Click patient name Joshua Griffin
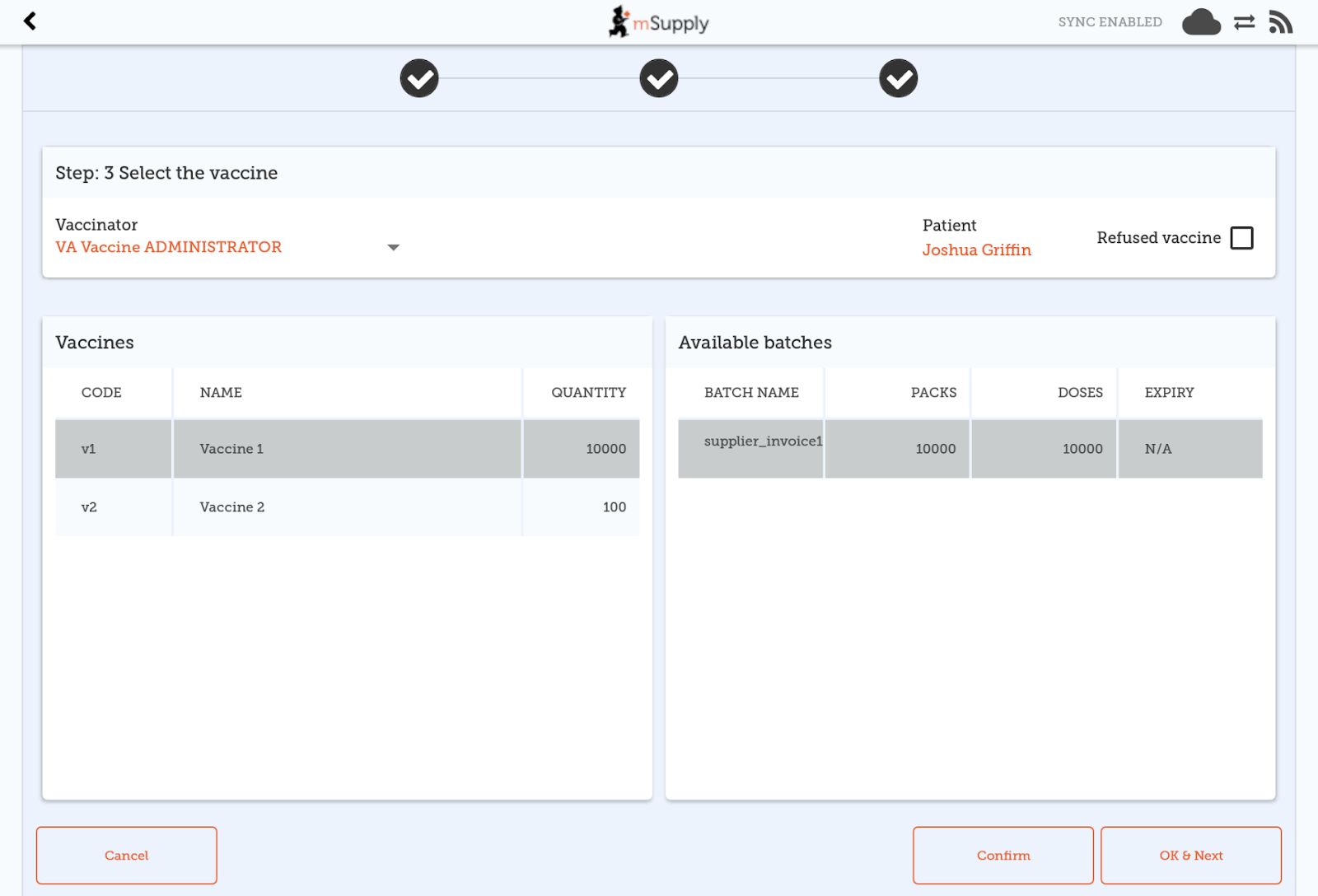Screen dimensions: 1318x896 [976, 250]
